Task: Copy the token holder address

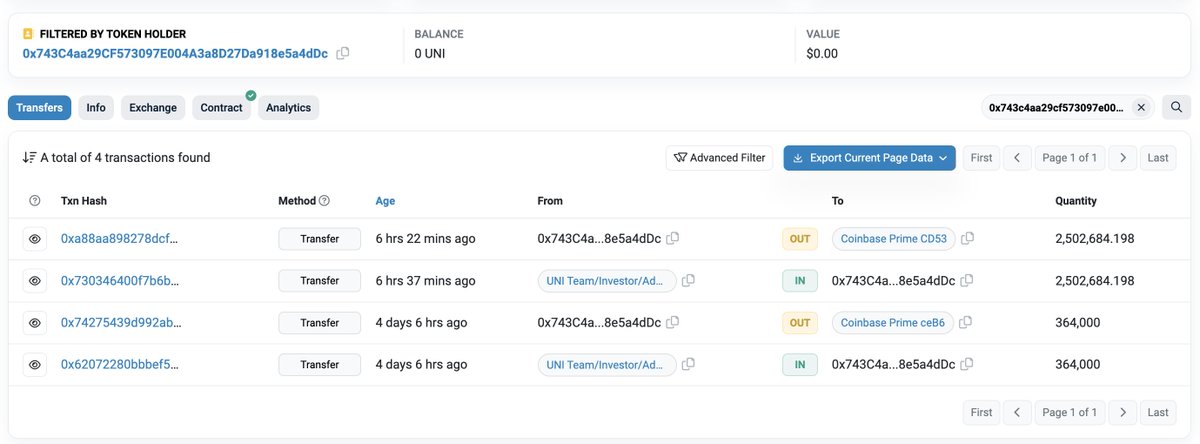Action: [x=343, y=53]
